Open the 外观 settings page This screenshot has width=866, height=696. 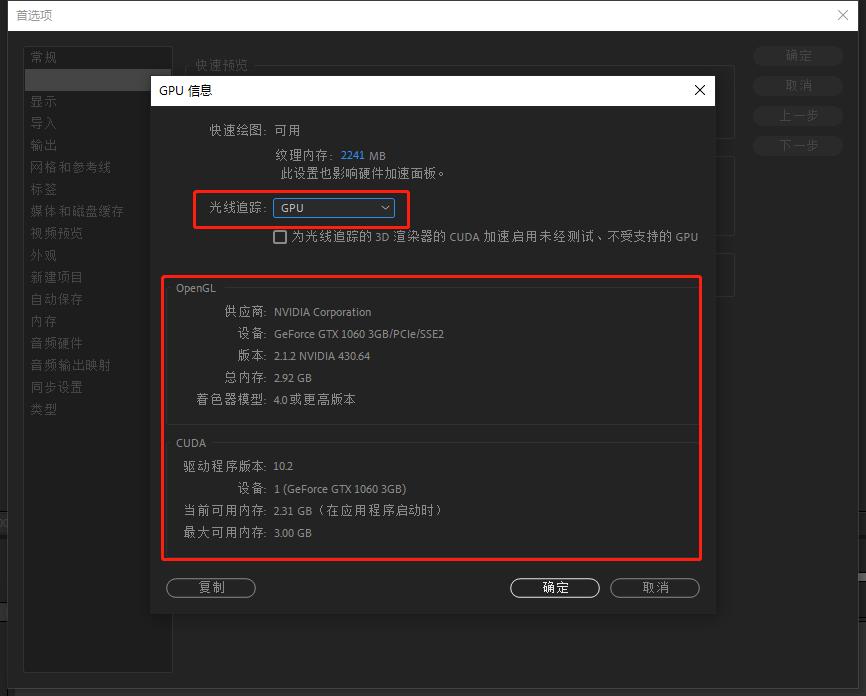tap(44, 255)
